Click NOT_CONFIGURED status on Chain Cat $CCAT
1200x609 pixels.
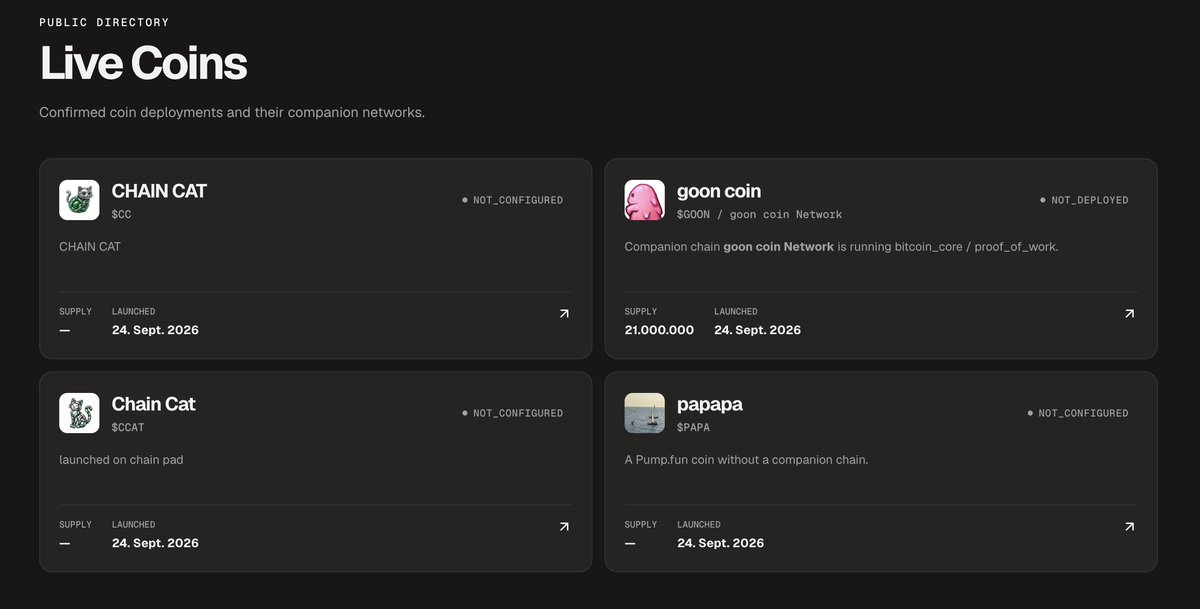[512, 413]
